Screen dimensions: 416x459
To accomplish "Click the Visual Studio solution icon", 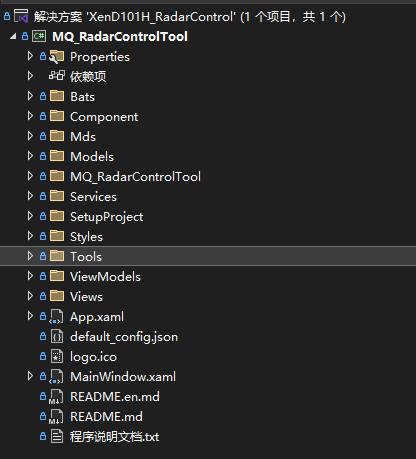I will pos(21,16).
